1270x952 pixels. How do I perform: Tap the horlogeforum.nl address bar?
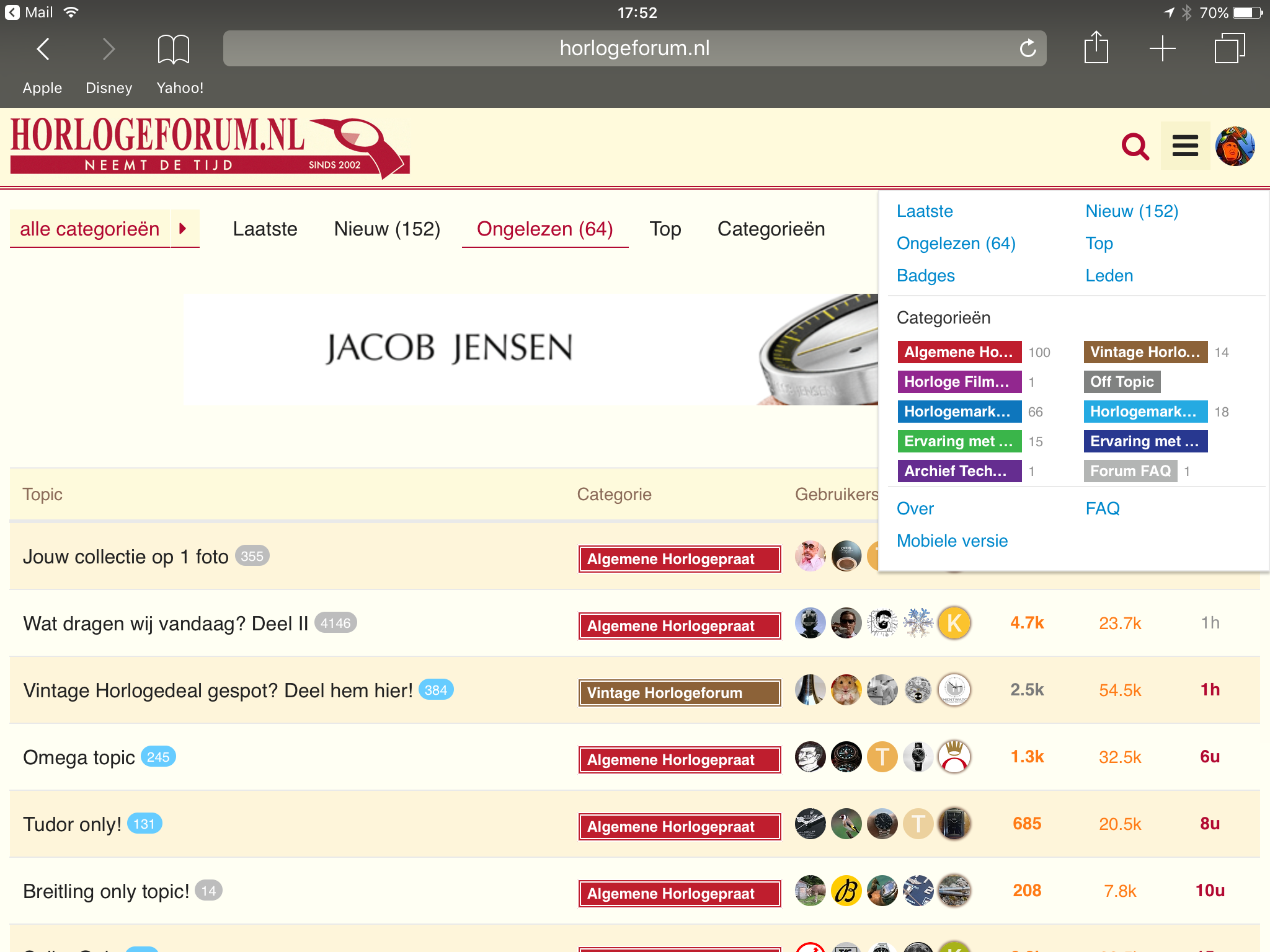(634, 48)
